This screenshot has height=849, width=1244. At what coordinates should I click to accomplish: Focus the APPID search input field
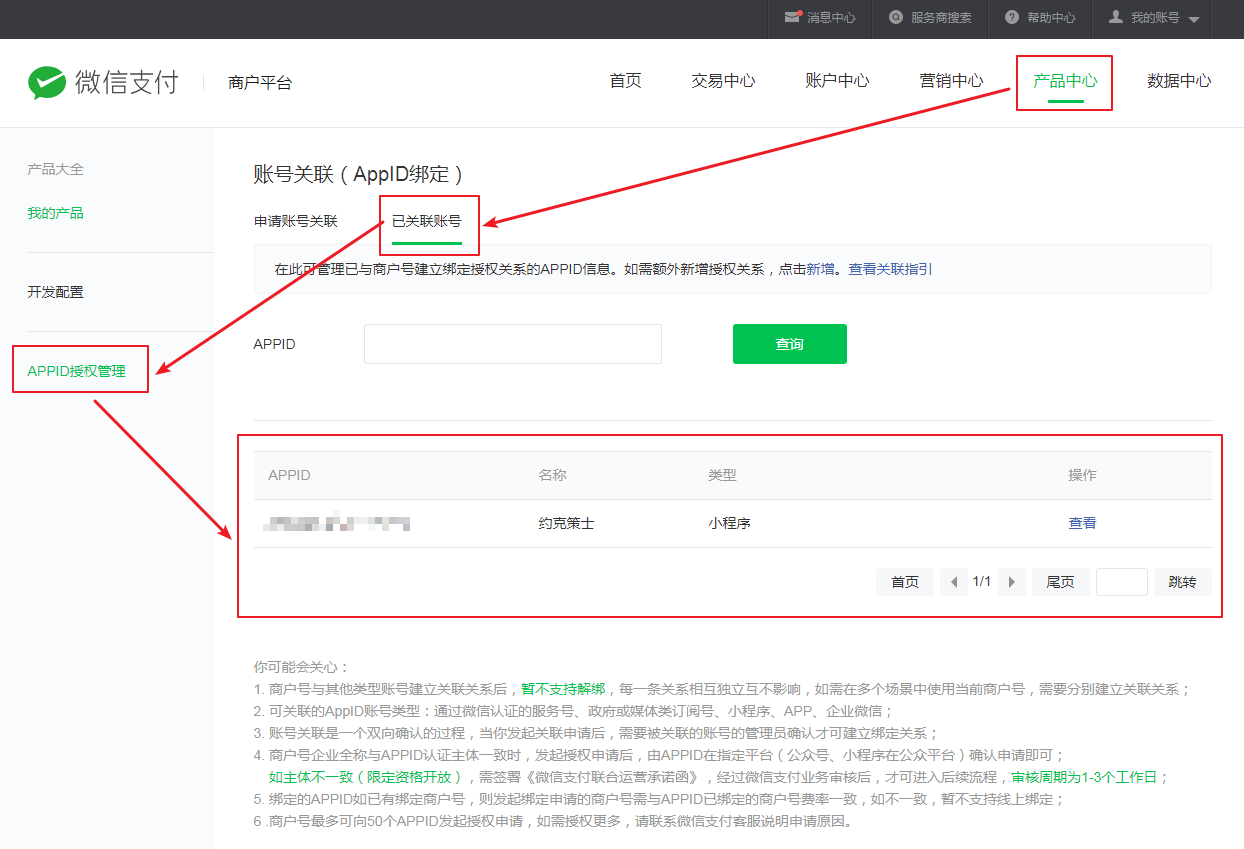point(513,344)
